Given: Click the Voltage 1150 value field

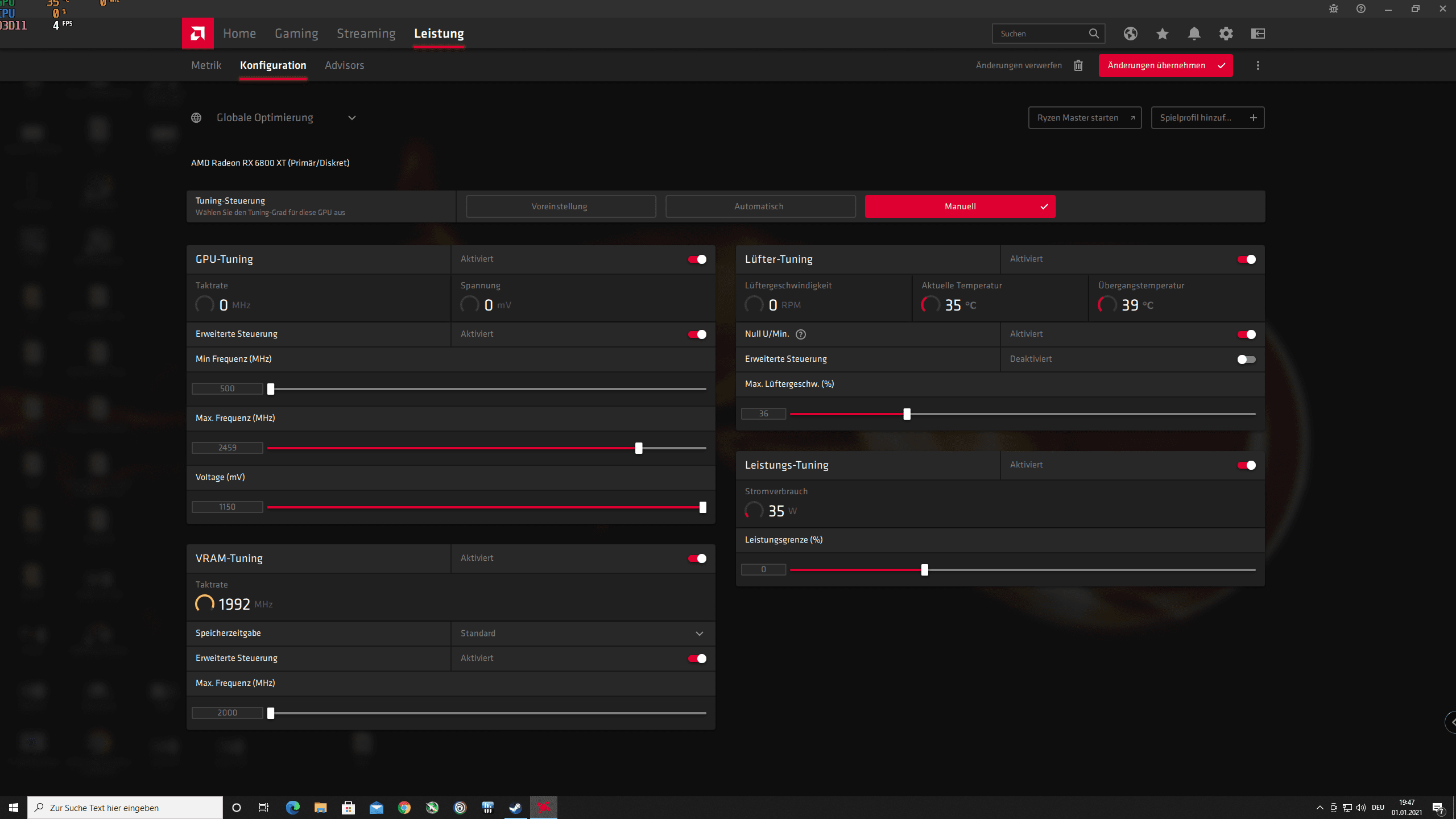Looking at the screenshot, I should click(227, 507).
